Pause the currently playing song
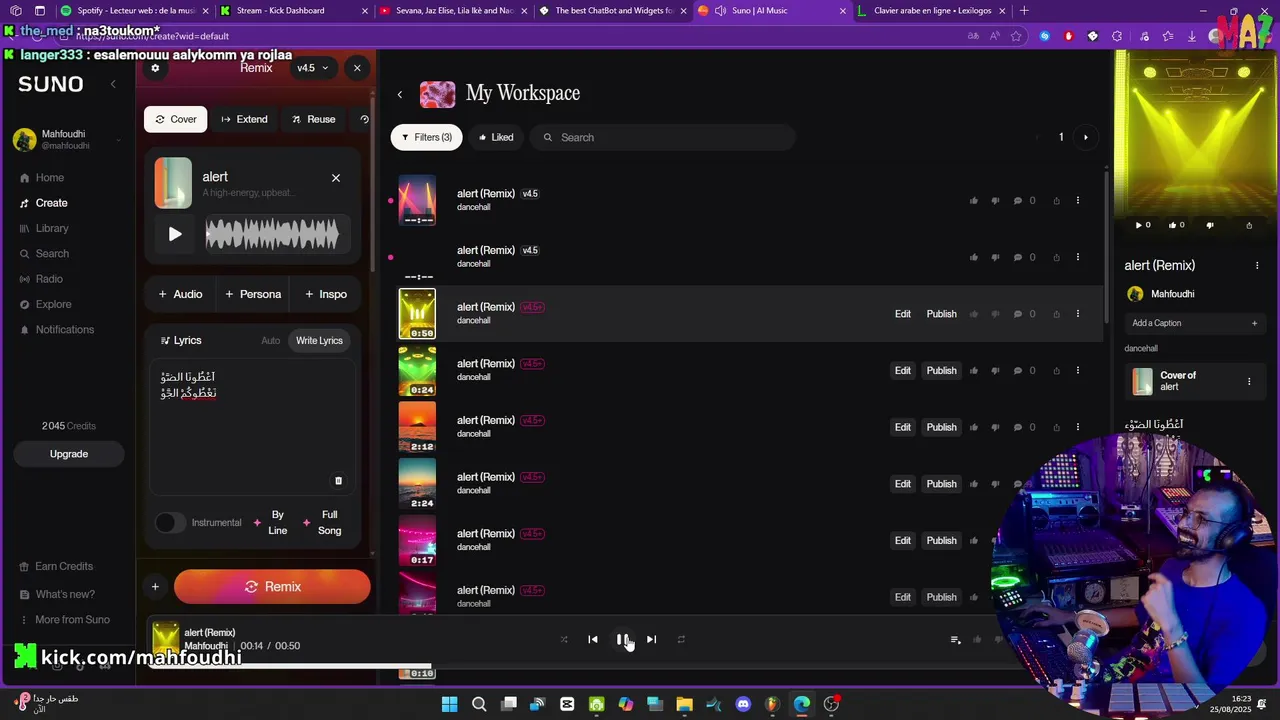Screen dimensions: 1280x720 [x=622, y=640]
